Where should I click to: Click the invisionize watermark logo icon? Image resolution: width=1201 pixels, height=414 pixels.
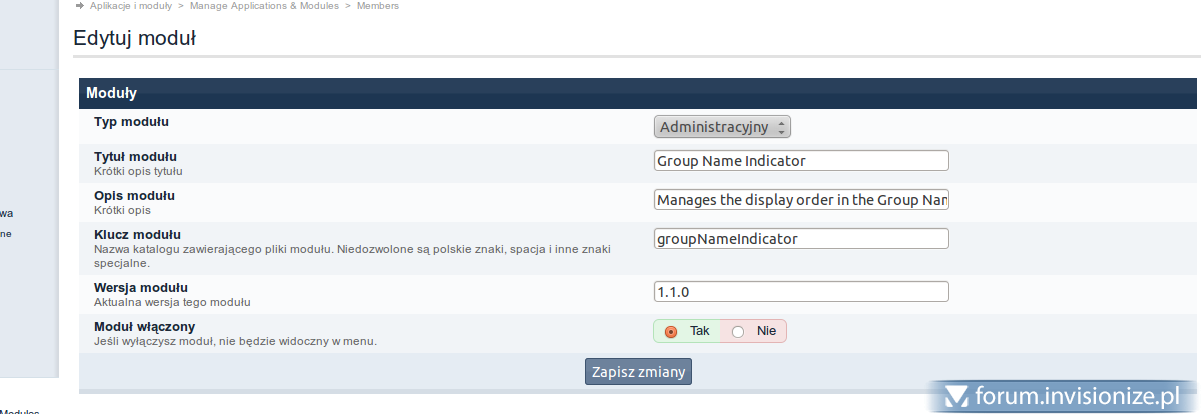click(x=958, y=396)
